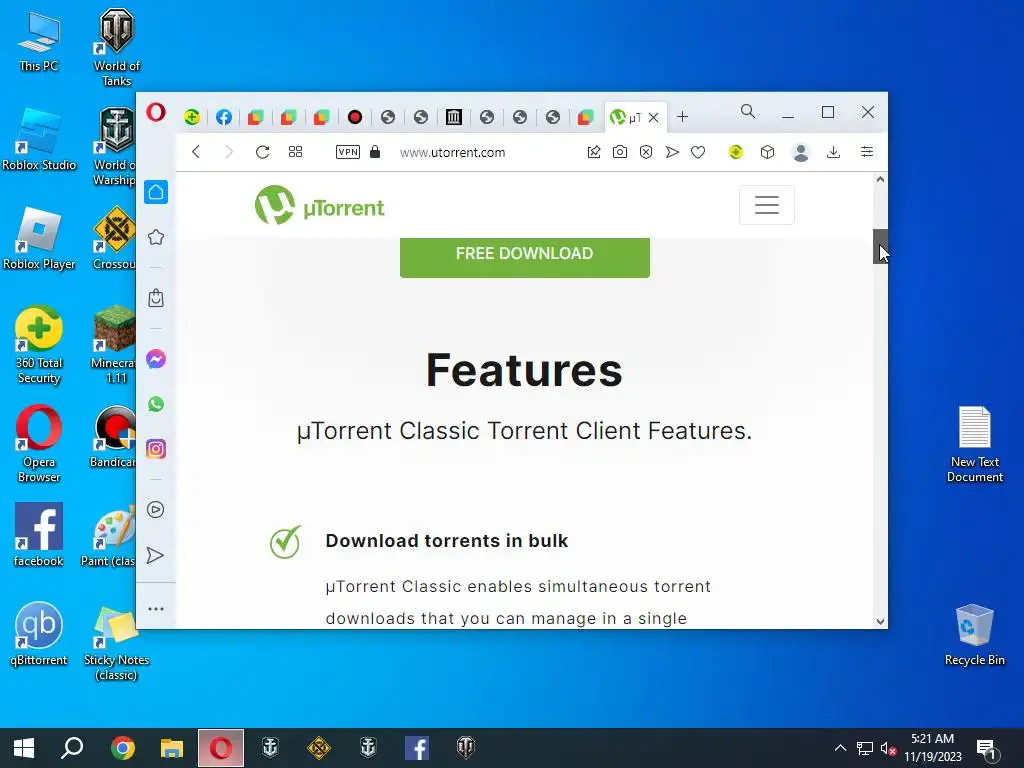Select 360 Total Security desktop shortcut
1024x768 pixels.
(x=39, y=345)
